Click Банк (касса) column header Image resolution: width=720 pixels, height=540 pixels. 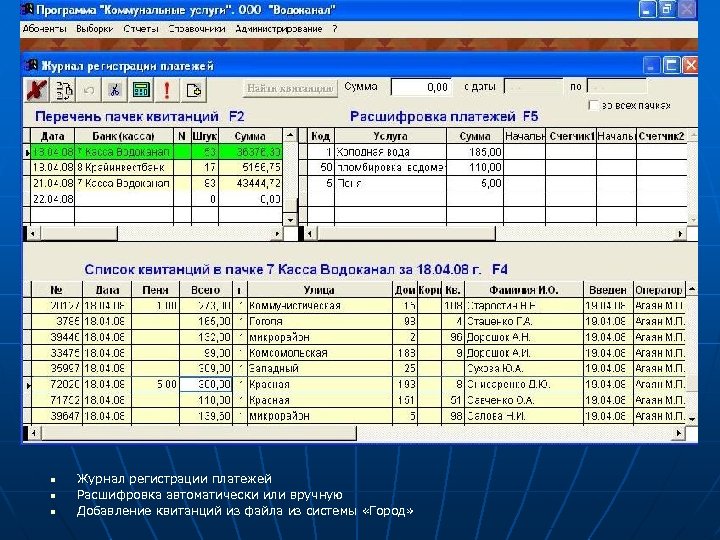coord(124,136)
